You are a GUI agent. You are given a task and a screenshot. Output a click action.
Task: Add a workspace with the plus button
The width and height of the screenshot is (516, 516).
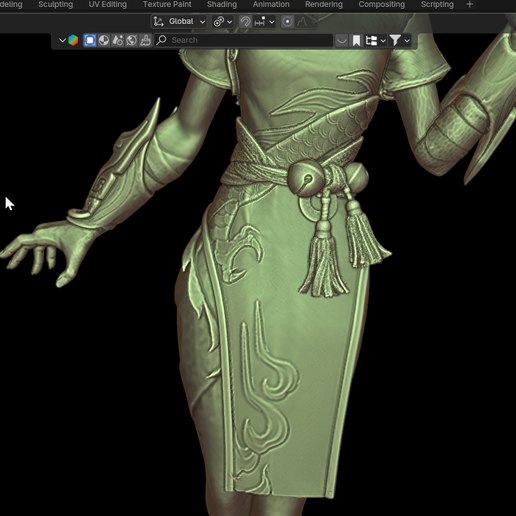click(469, 4)
